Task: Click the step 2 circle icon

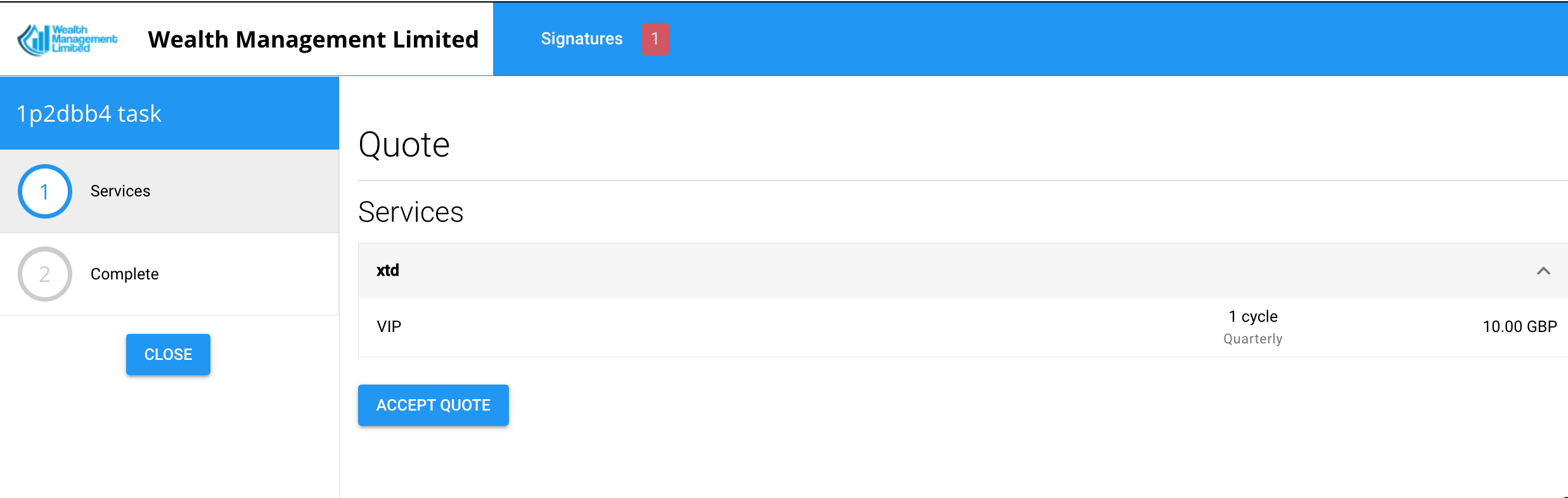Action: coord(45,274)
